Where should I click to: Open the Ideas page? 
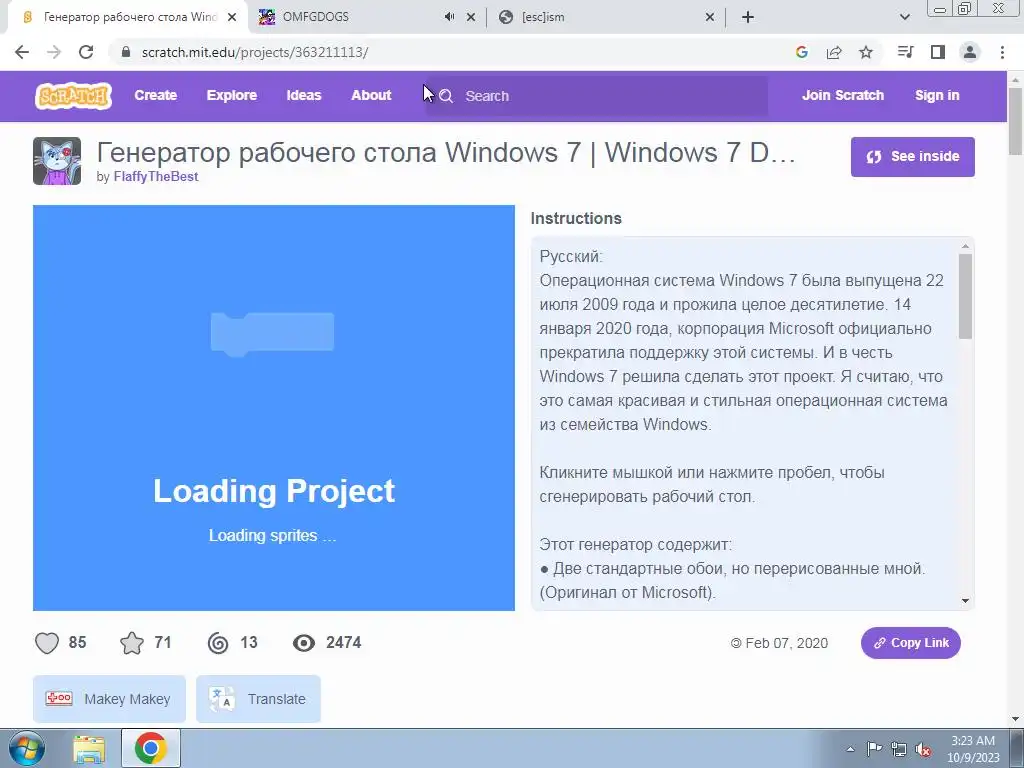coord(304,95)
